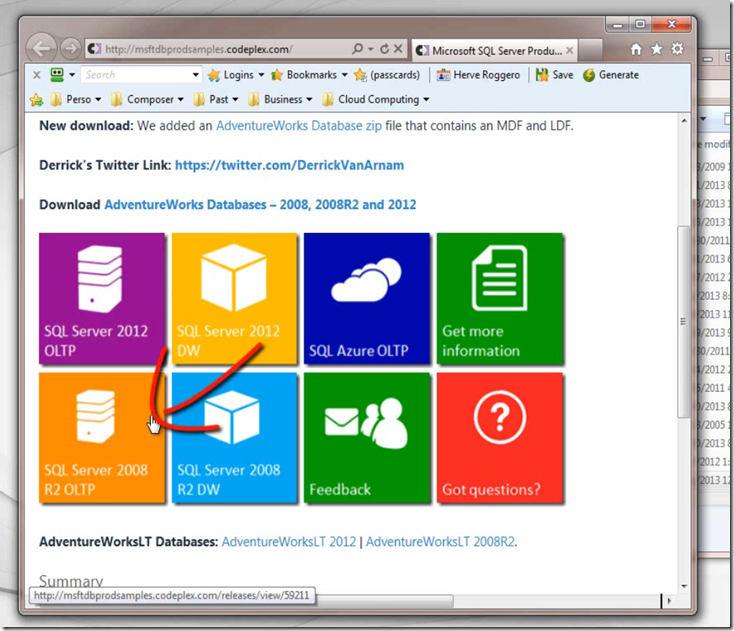Click the 'Summary' heading text

pyautogui.click(x=71, y=581)
